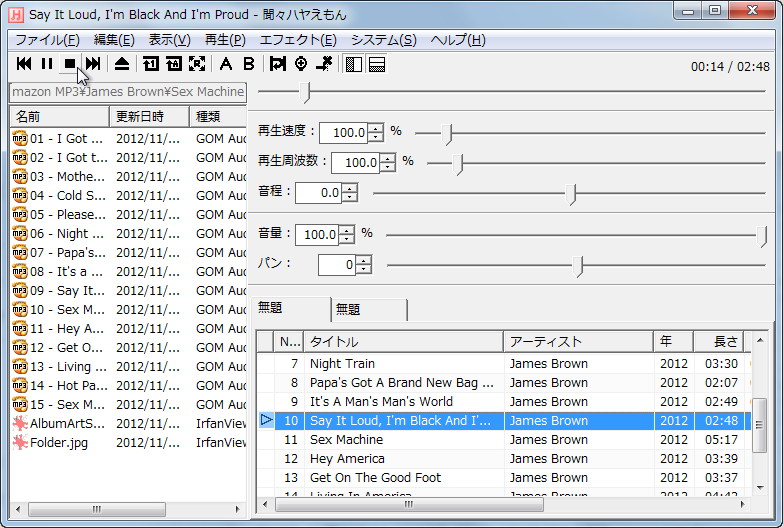Click the 音量 volume slider thumb
This screenshot has width=783, height=528.
762,236
